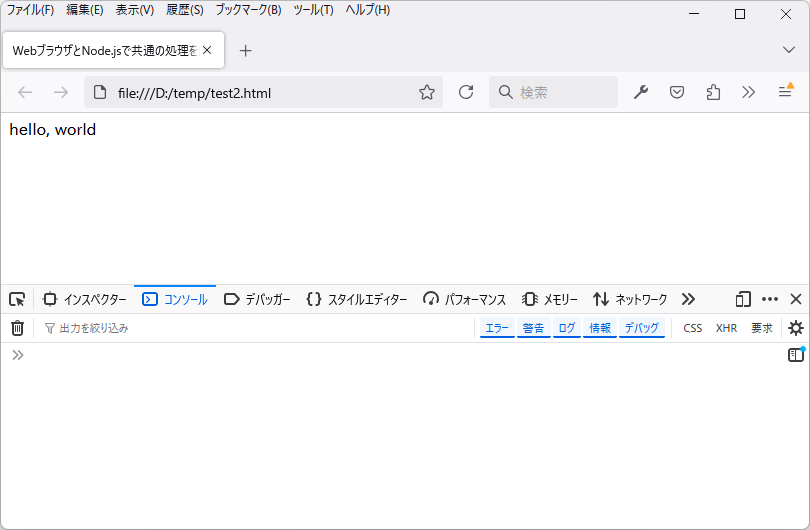Click the address bar URL text
Viewport: 810px width, 530px height.
point(194,93)
